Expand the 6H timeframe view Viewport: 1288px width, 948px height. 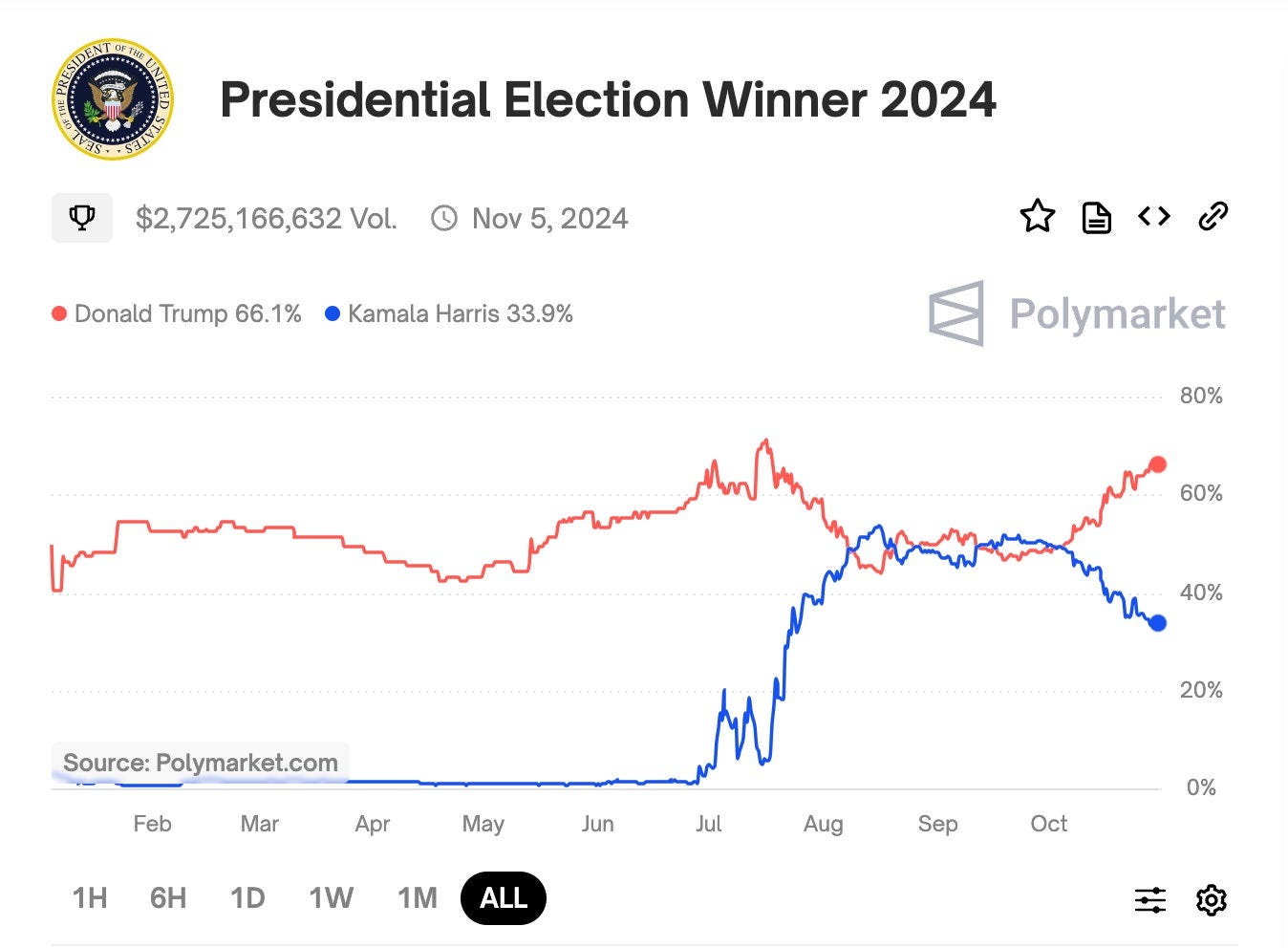167,897
